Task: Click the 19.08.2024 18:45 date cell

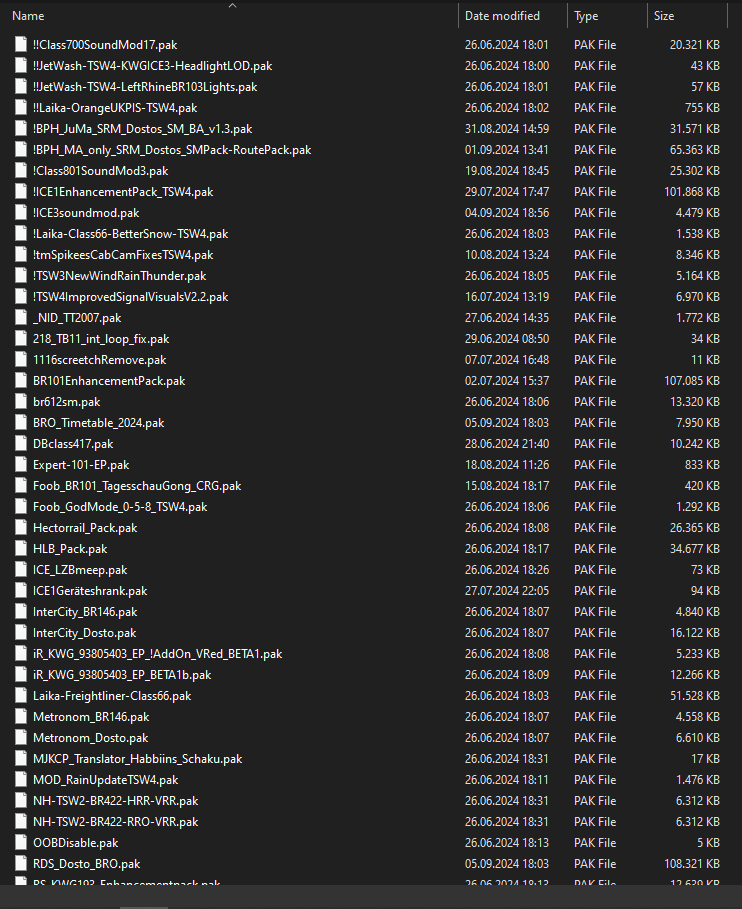Action: 507,170
